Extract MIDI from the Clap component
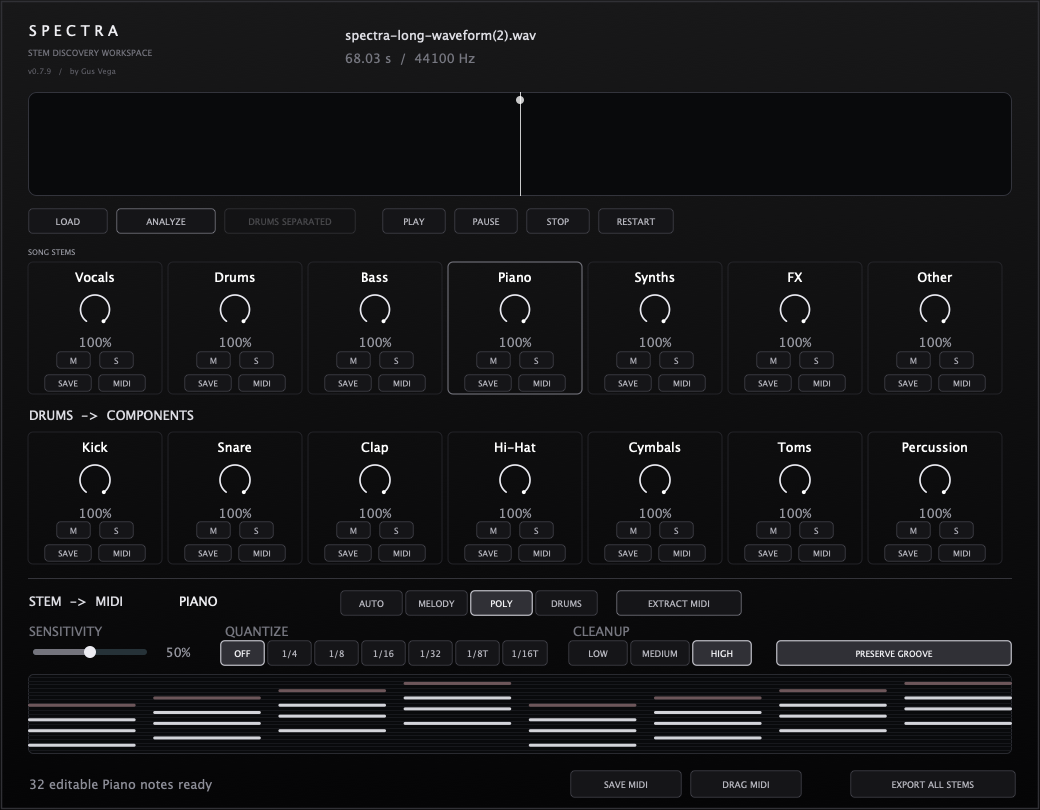This screenshot has height=810, width=1040. [401, 553]
